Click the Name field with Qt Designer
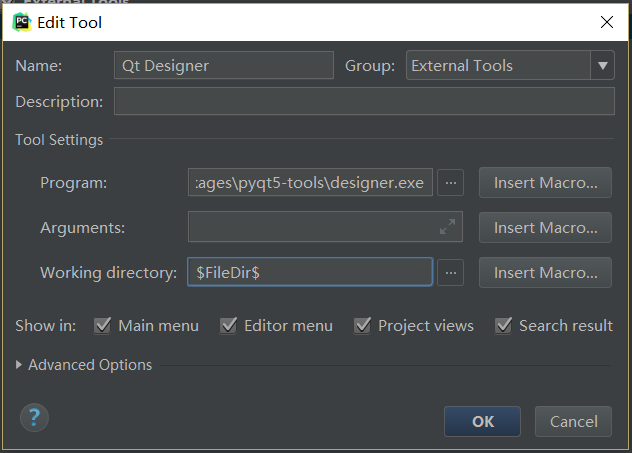The width and height of the screenshot is (632, 453). point(223,66)
